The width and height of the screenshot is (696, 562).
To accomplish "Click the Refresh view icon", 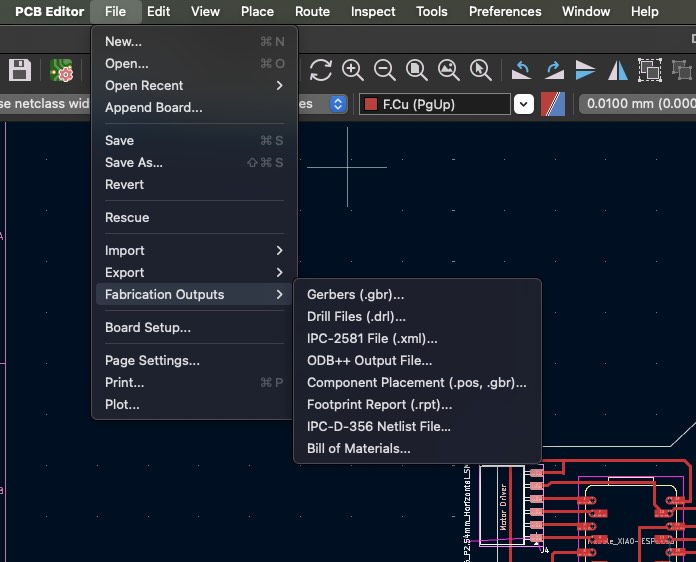I will pos(320,70).
